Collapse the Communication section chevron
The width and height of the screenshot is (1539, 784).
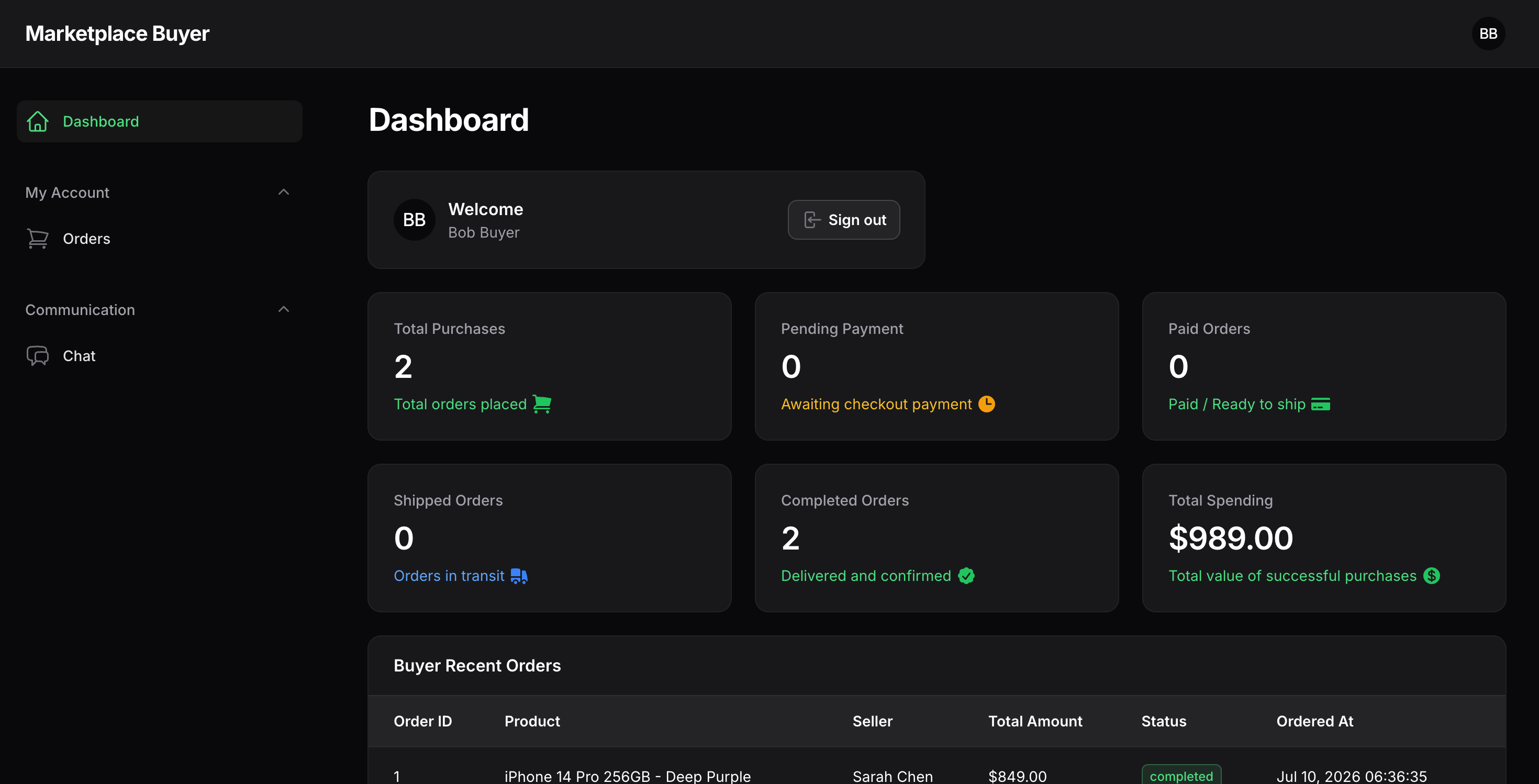click(284, 309)
